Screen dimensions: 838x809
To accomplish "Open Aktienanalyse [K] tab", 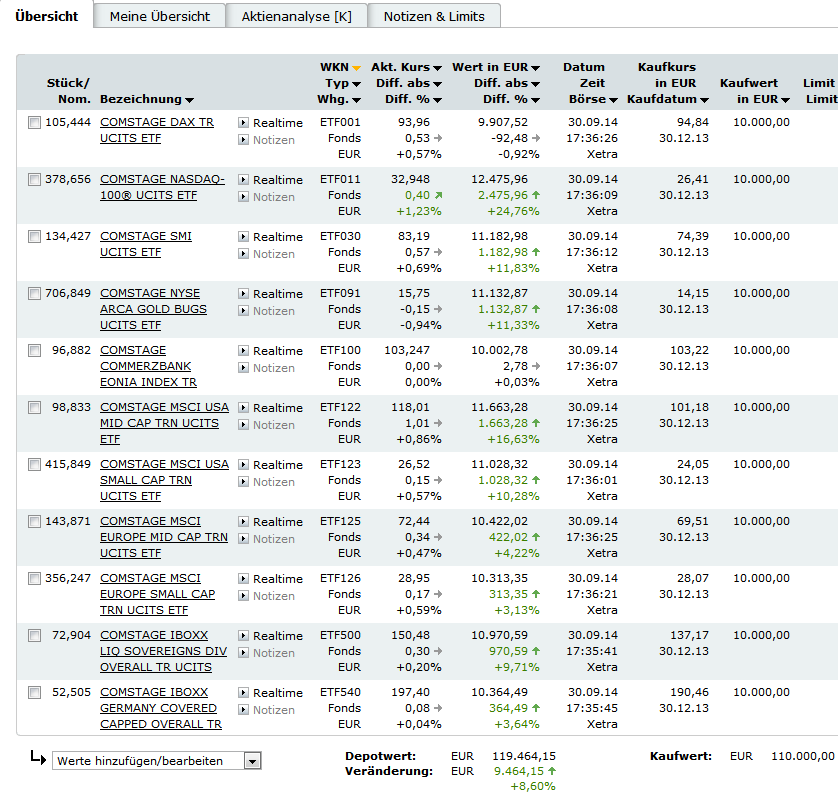I will point(297,16).
